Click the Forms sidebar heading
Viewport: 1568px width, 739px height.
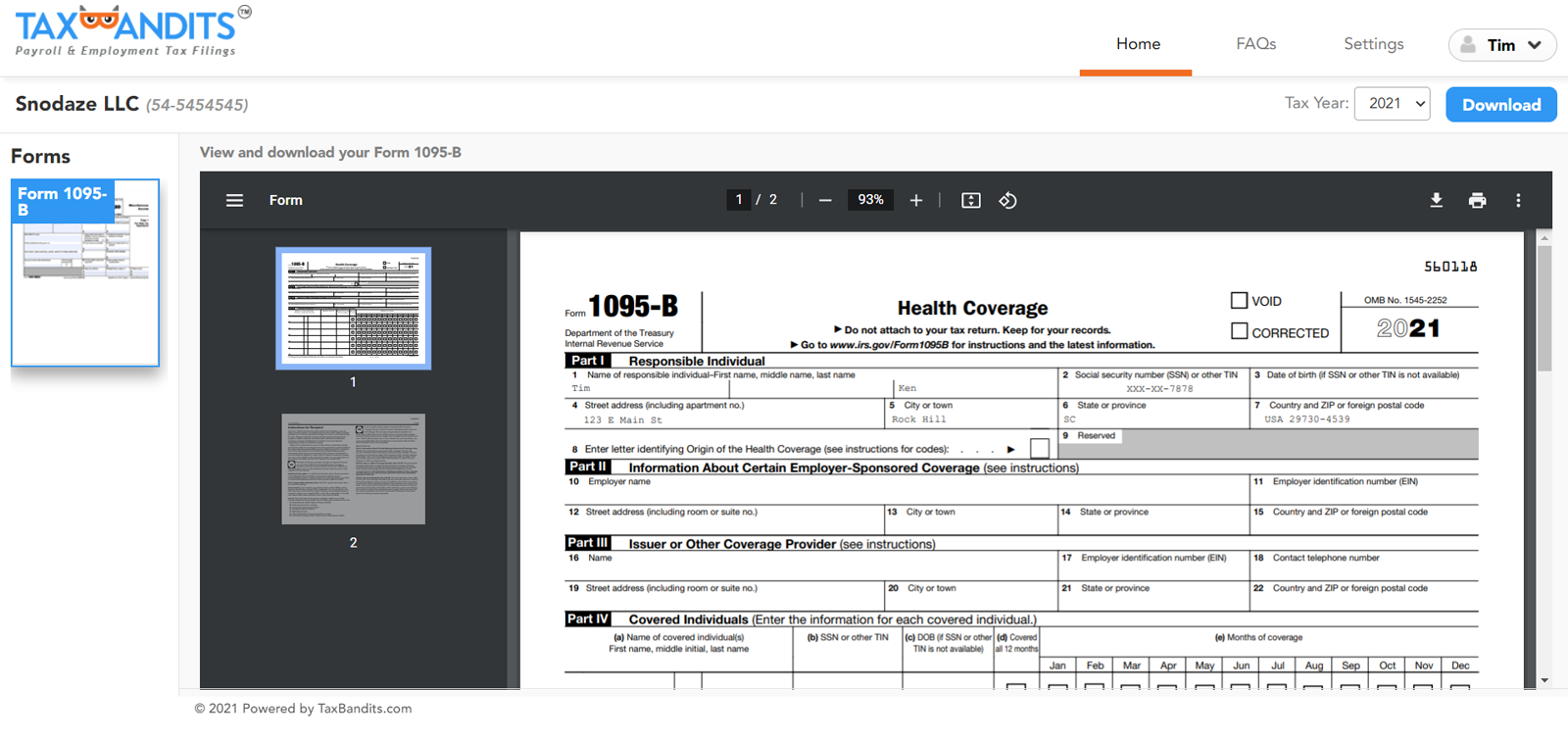click(x=40, y=156)
